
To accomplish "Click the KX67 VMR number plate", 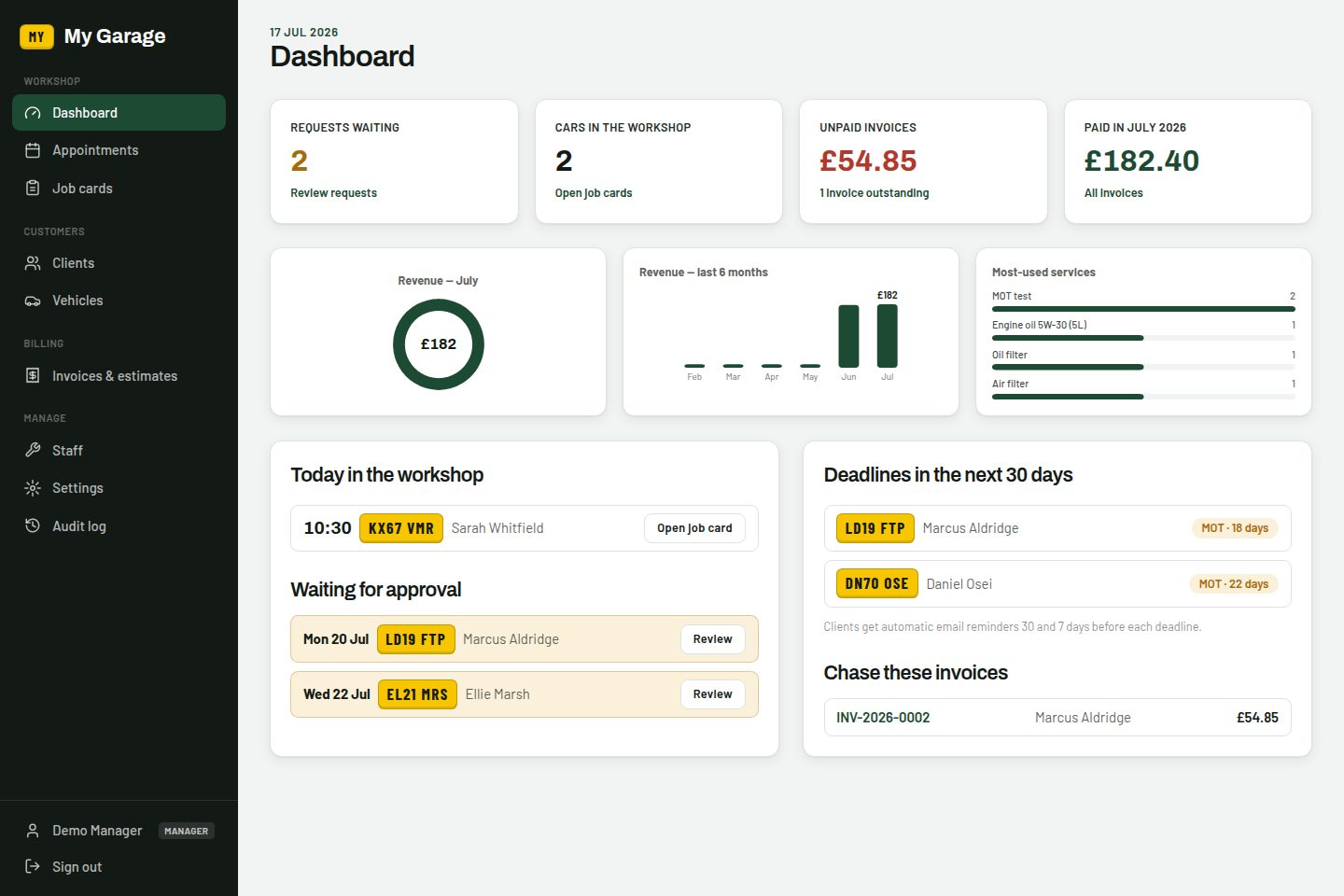I will (x=400, y=528).
